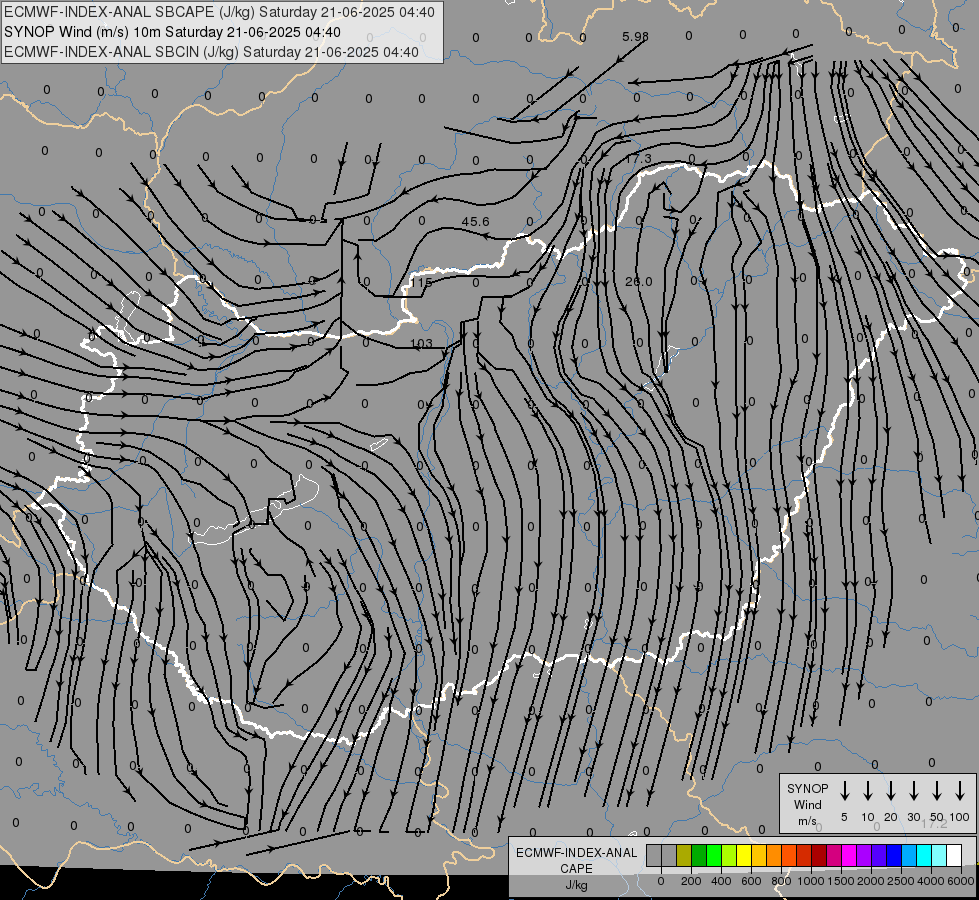The width and height of the screenshot is (979, 900).
Task: Click the 6000 tick label on CAPE scale
Action: coord(961,881)
